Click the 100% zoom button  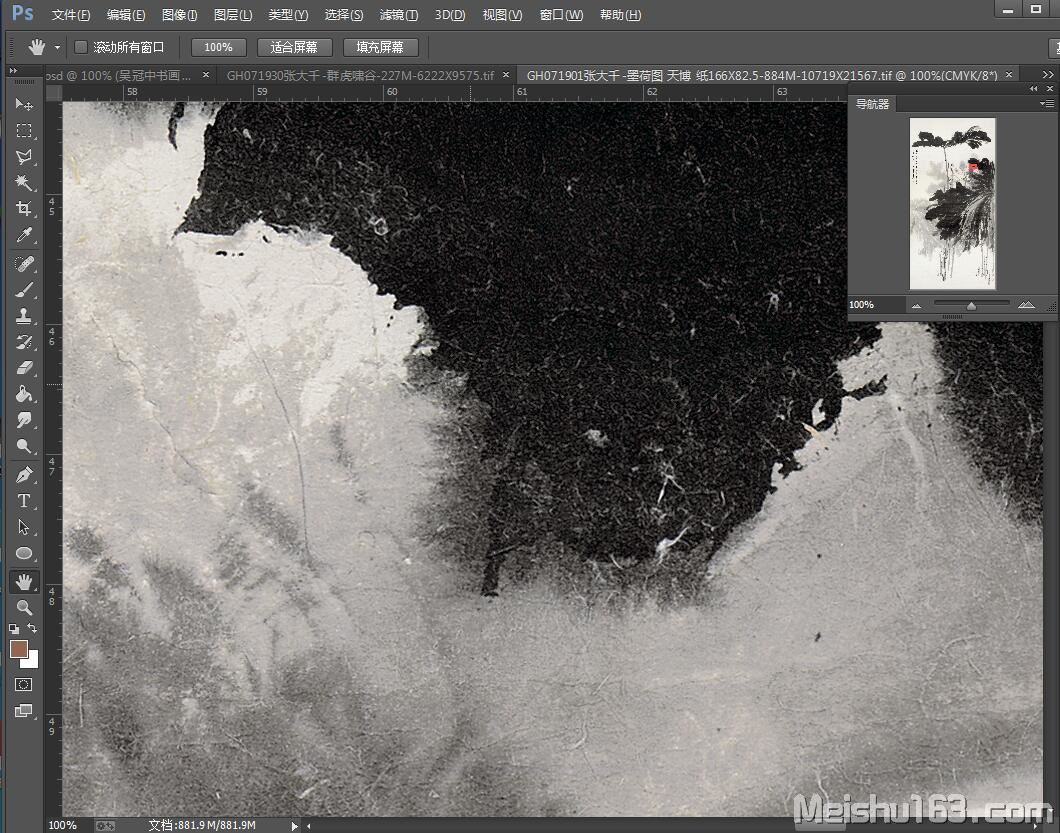[218, 47]
